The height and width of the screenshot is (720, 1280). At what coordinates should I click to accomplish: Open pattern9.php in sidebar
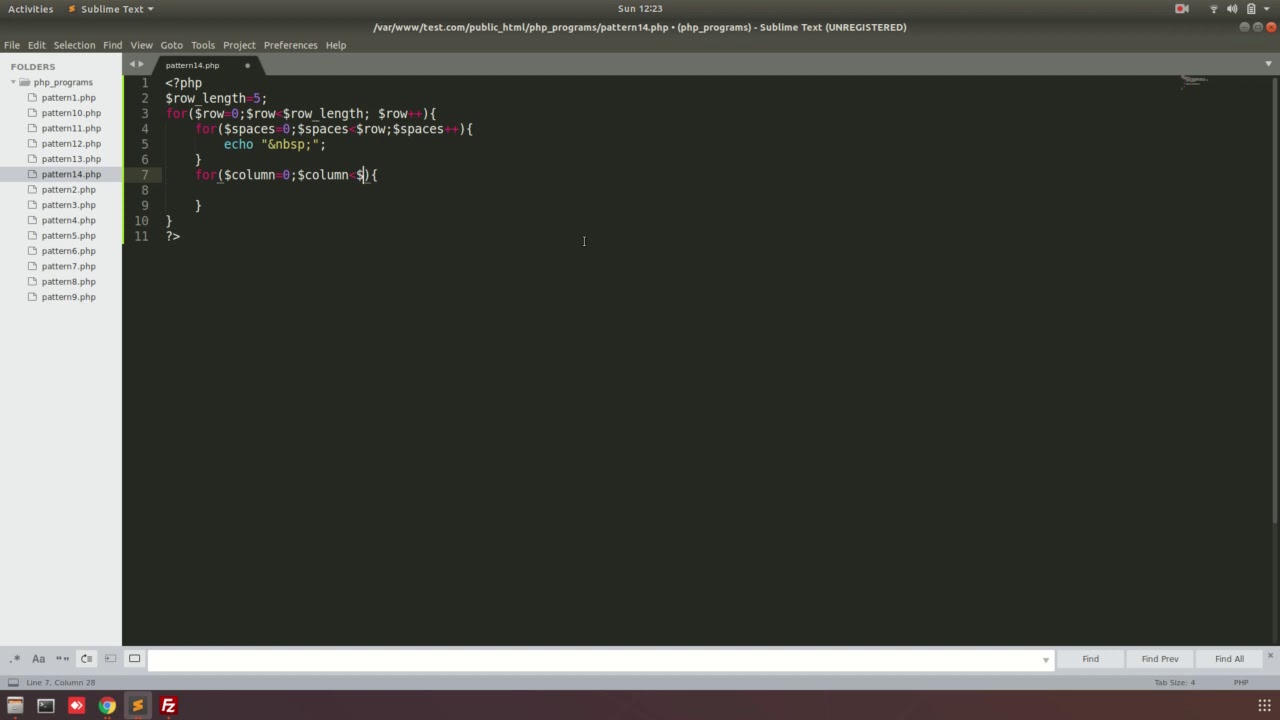pos(69,297)
